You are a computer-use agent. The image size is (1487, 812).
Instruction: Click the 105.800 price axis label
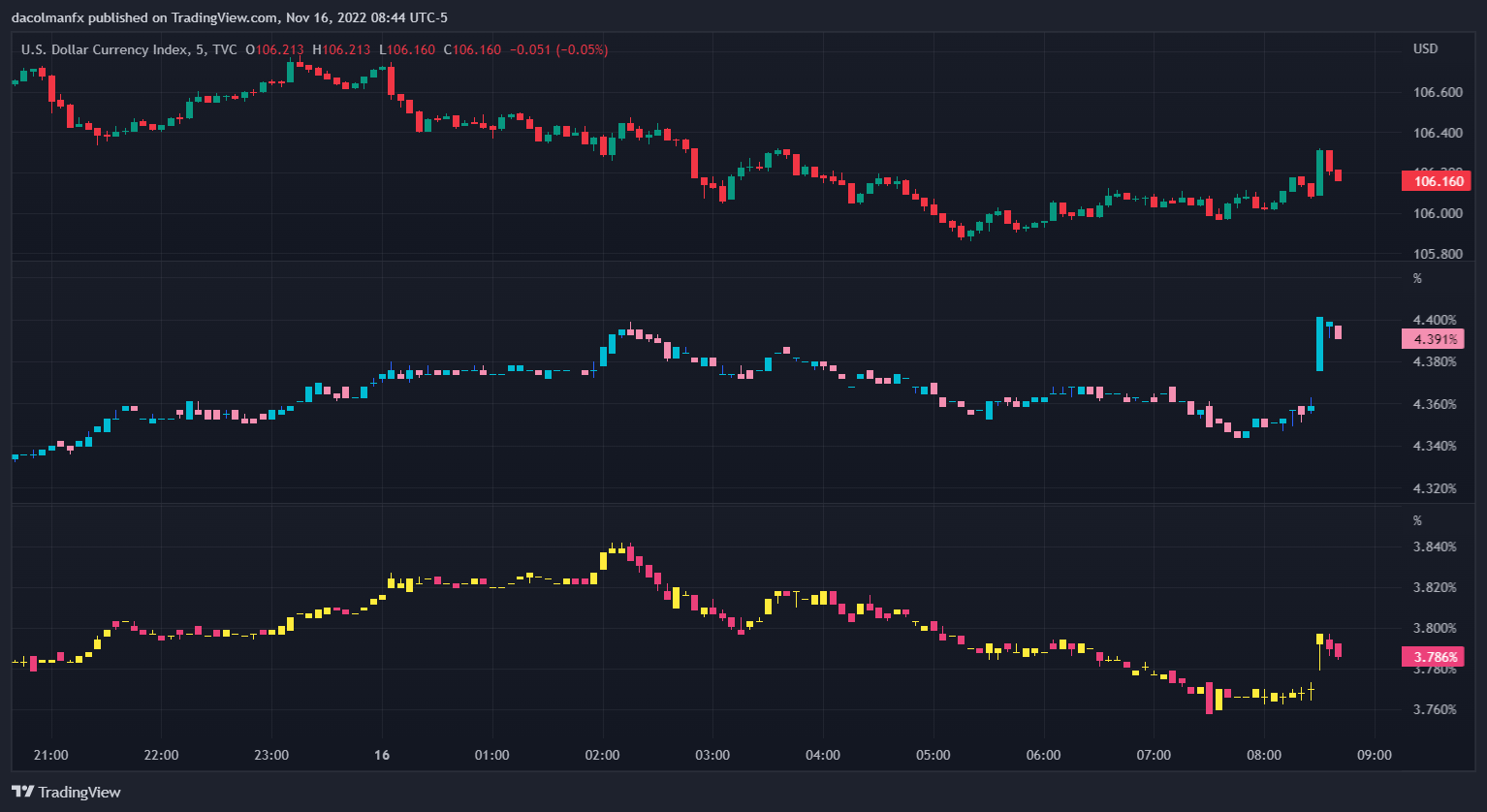1438,255
